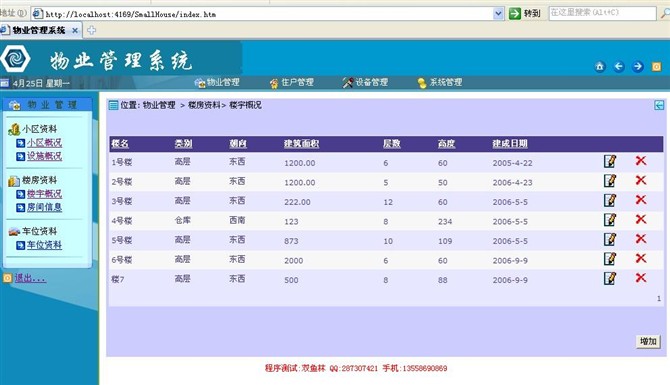
Task: Click the 西南 orientation cell
Action: click(x=237, y=220)
